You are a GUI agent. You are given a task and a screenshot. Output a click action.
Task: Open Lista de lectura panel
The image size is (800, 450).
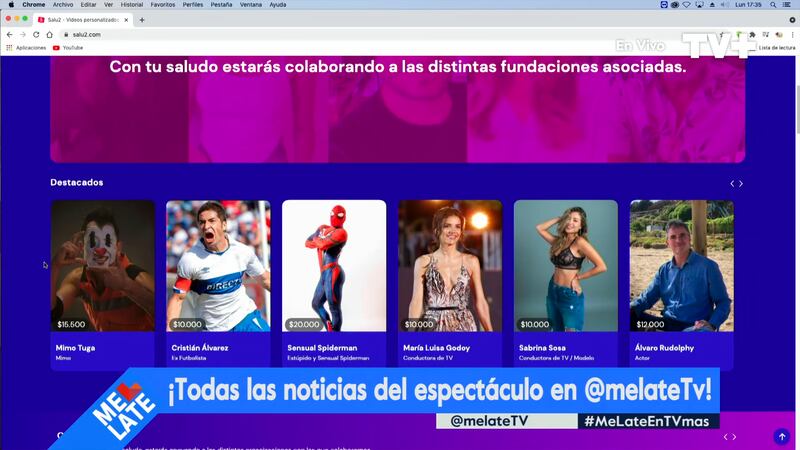point(777,48)
